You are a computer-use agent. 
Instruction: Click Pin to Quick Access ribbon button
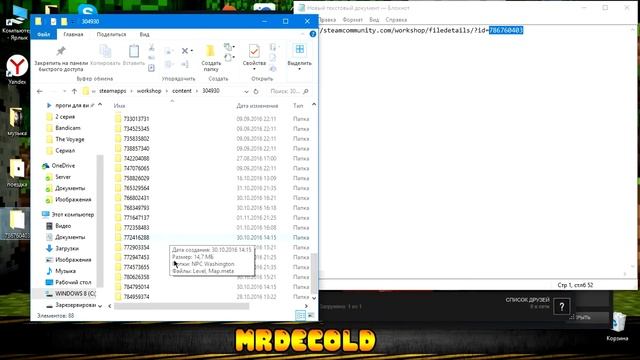coord(61,58)
